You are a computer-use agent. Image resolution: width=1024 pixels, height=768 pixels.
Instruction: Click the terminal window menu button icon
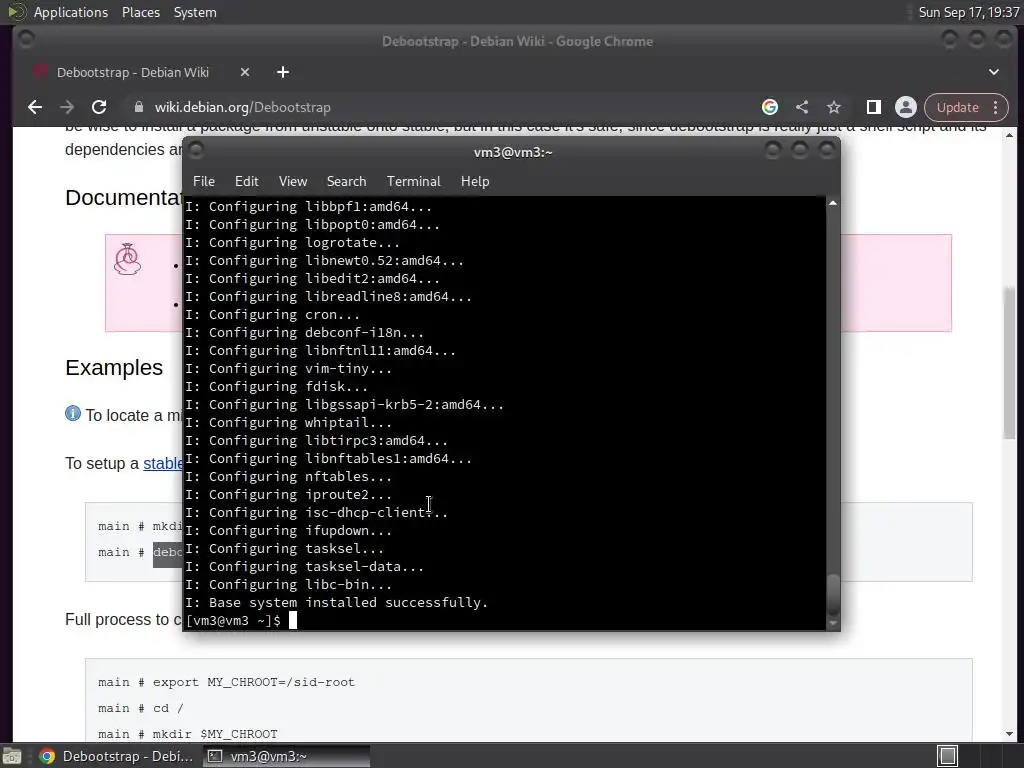coord(196,151)
